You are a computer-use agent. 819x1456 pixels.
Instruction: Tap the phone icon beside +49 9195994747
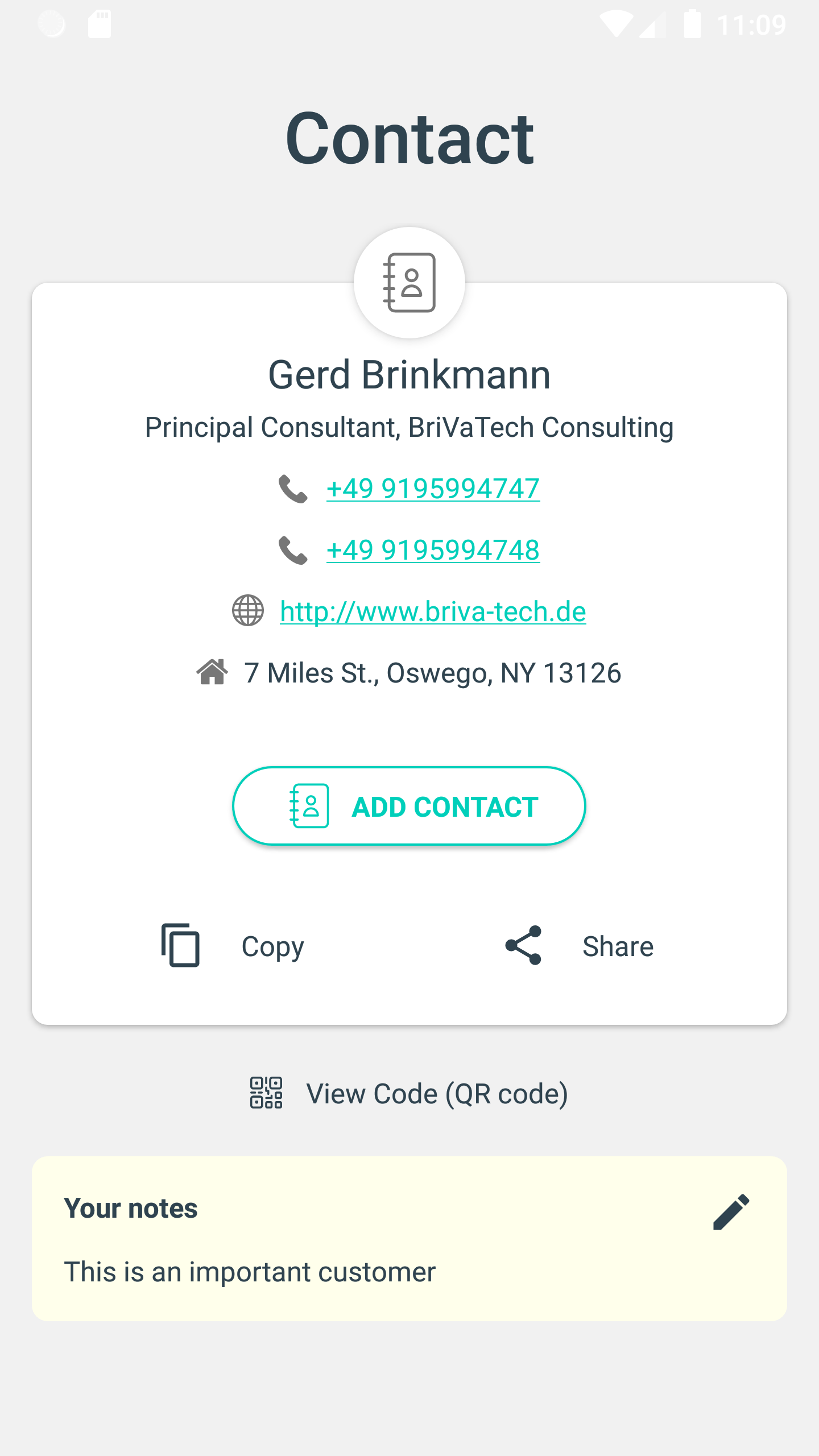pos(293,489)
